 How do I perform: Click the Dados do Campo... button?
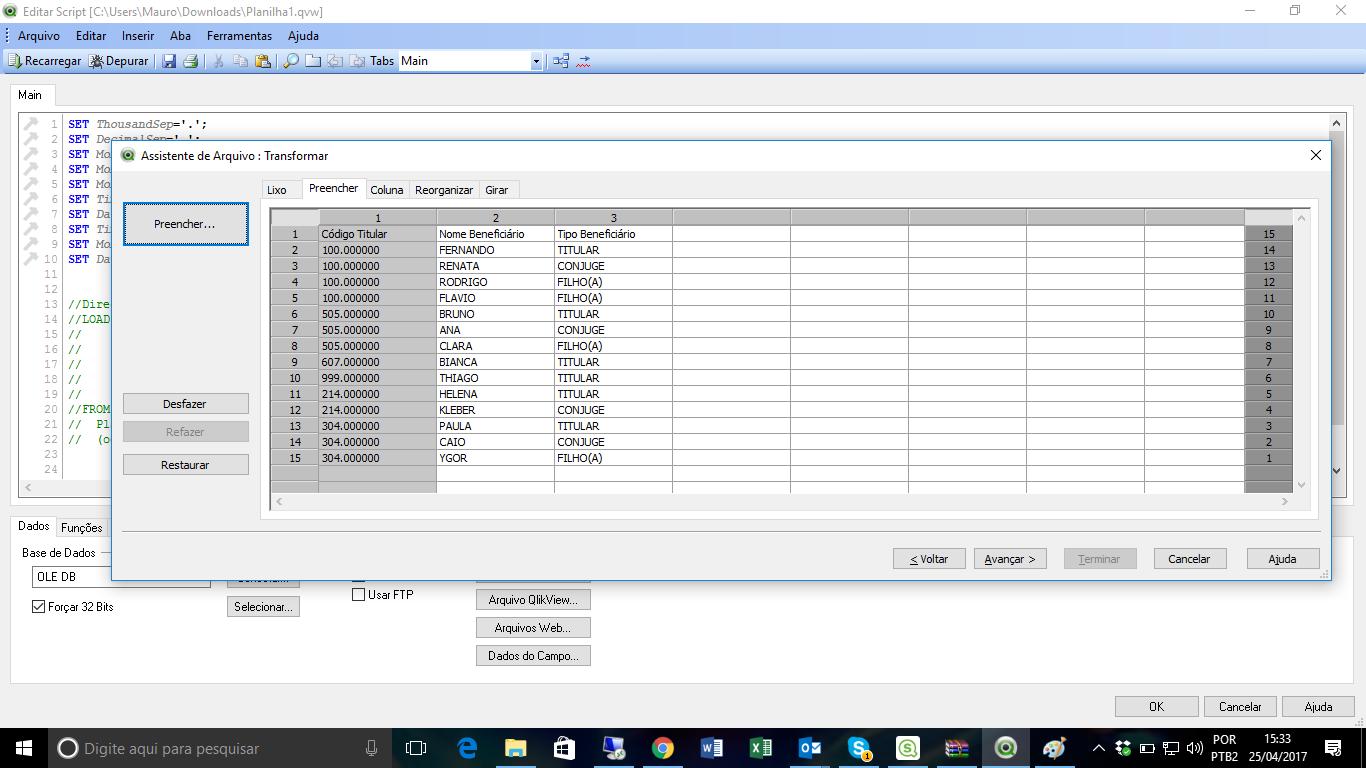(533, 656)
